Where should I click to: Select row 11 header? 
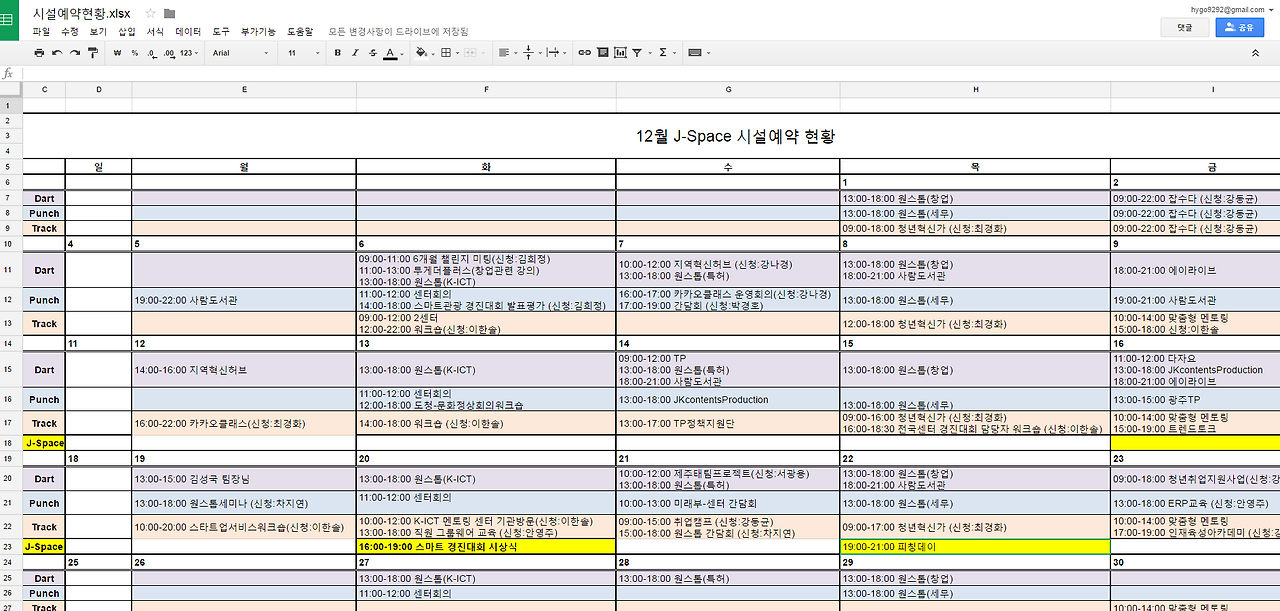click(11, 270)
